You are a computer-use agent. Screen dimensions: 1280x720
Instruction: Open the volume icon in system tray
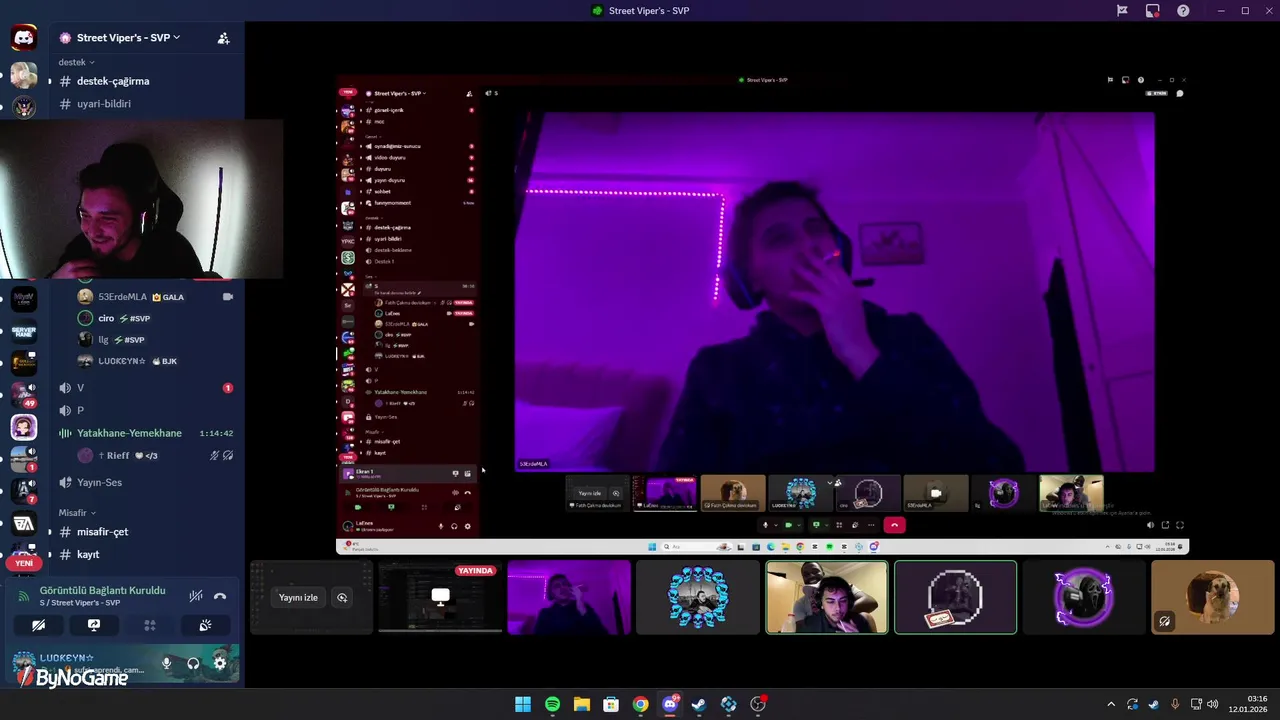pos(1213,704)
